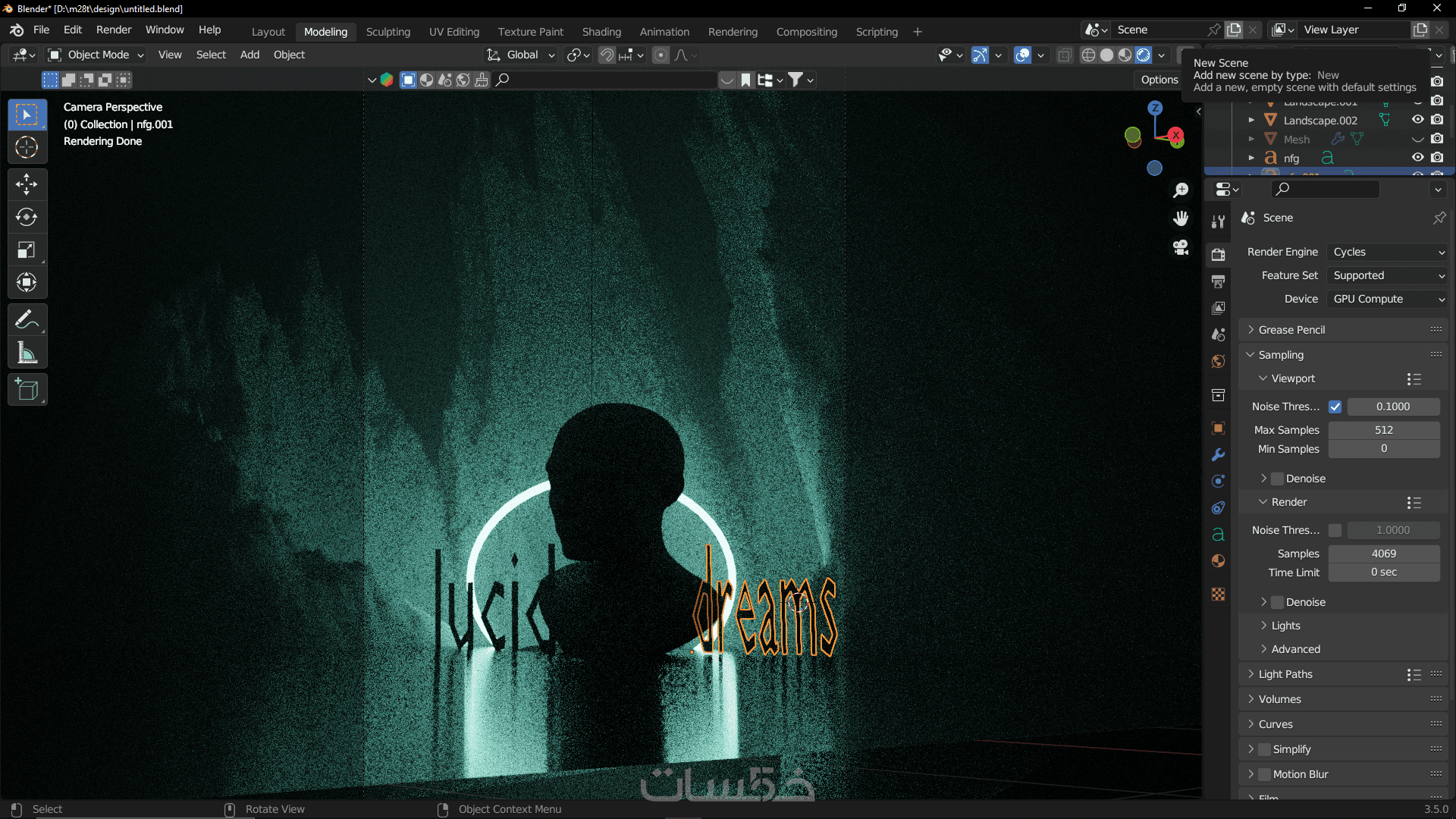The image size is (1456, 819).
Task: Open the Modifiers wrench properties tab
Action: (1218, 455)
